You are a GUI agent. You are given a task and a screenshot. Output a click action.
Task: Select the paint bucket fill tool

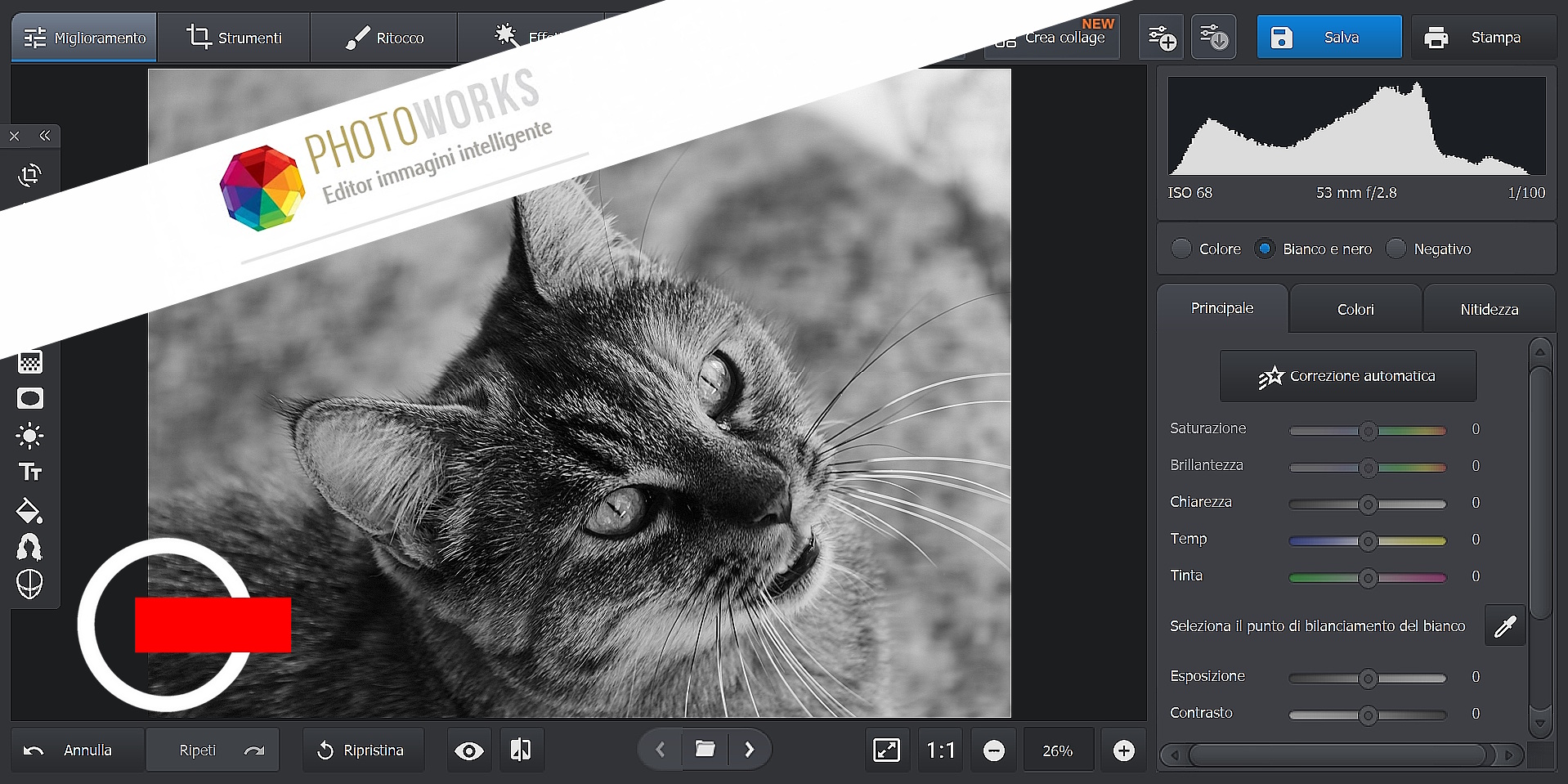[x=29, y=510]
